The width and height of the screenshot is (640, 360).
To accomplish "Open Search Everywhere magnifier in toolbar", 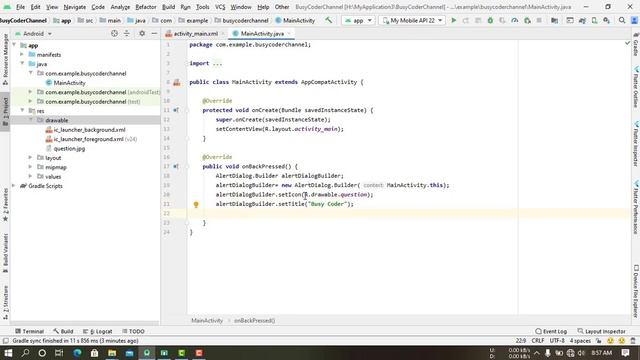I will (x=622, y=20).
